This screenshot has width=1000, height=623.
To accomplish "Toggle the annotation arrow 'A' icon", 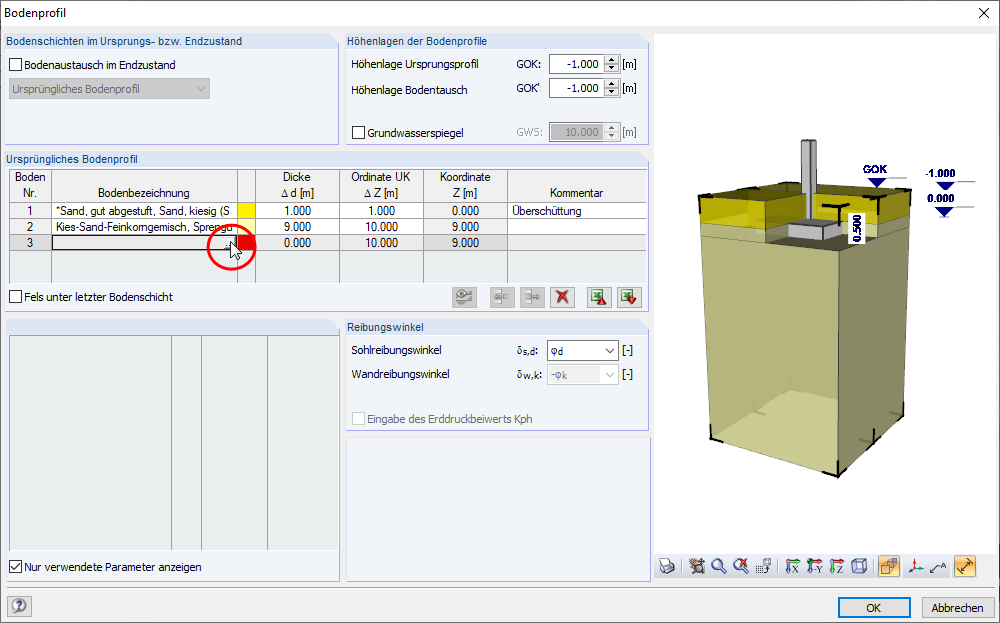I will [938, 566].
